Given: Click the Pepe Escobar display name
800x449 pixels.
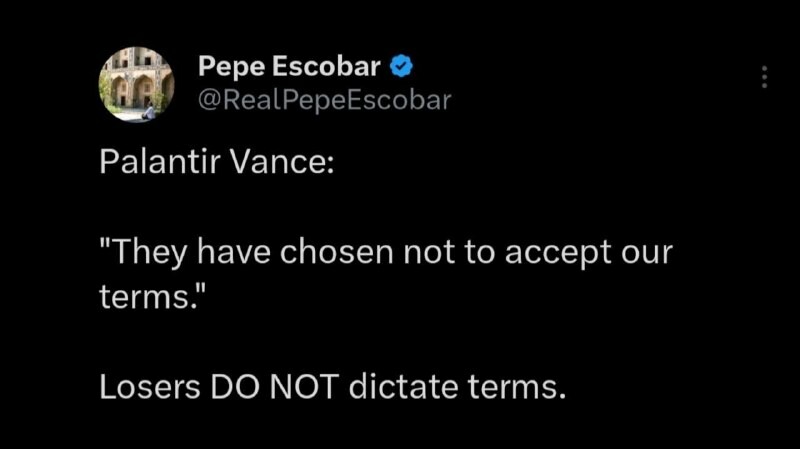Looking at the screenshot, I should (x=289, y=67).
